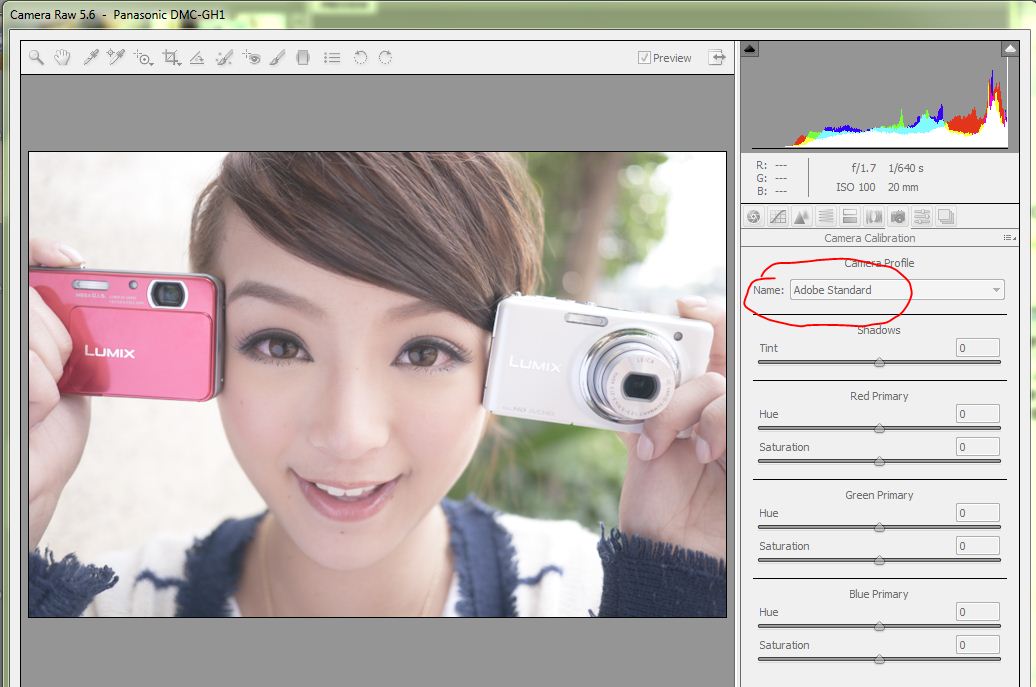Pick the White Balance eyedropper tool

[90, 58]
